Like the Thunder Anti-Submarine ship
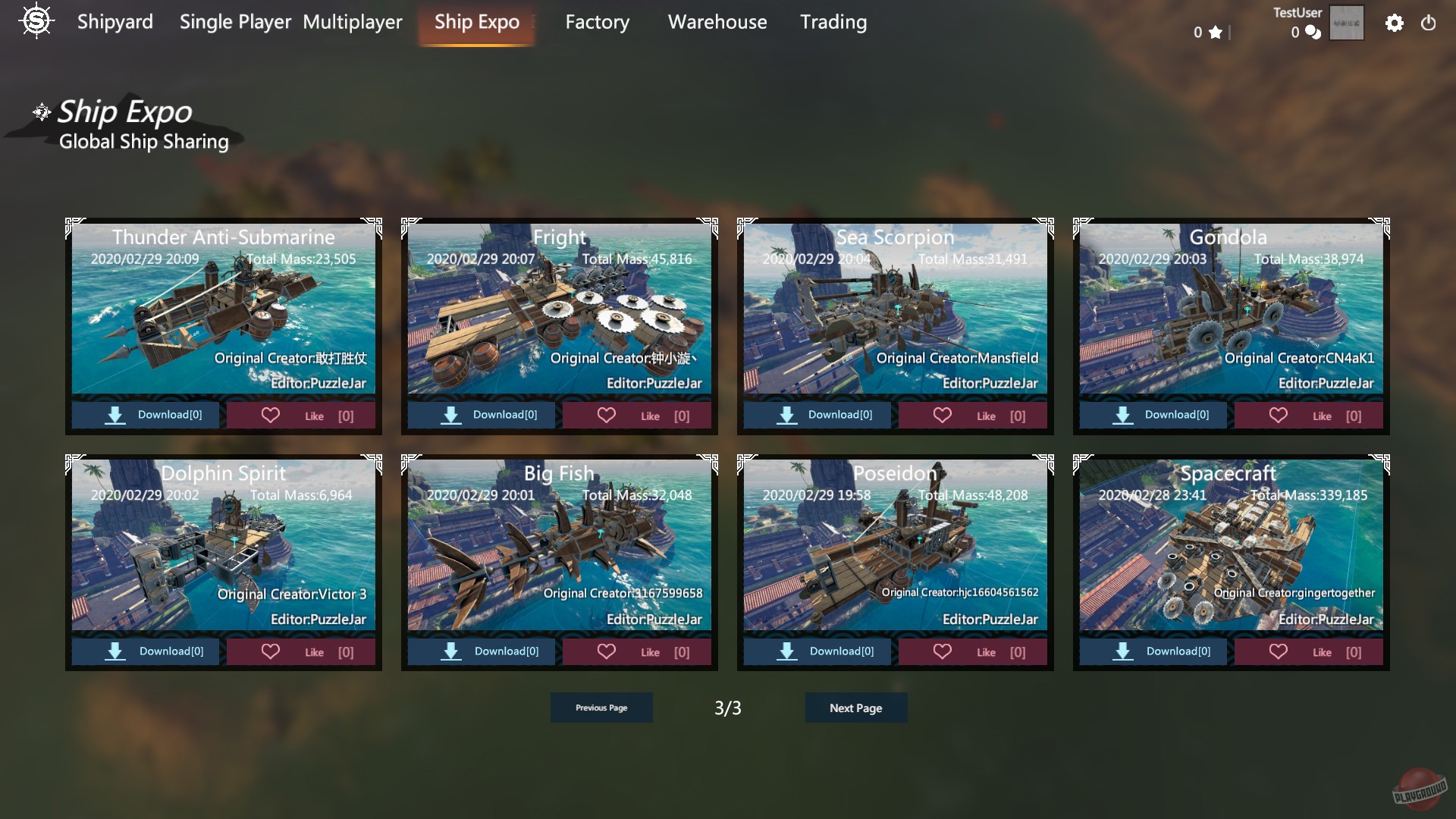The width and height of the screenshot is (1456, 819). (x=301, y=416)
